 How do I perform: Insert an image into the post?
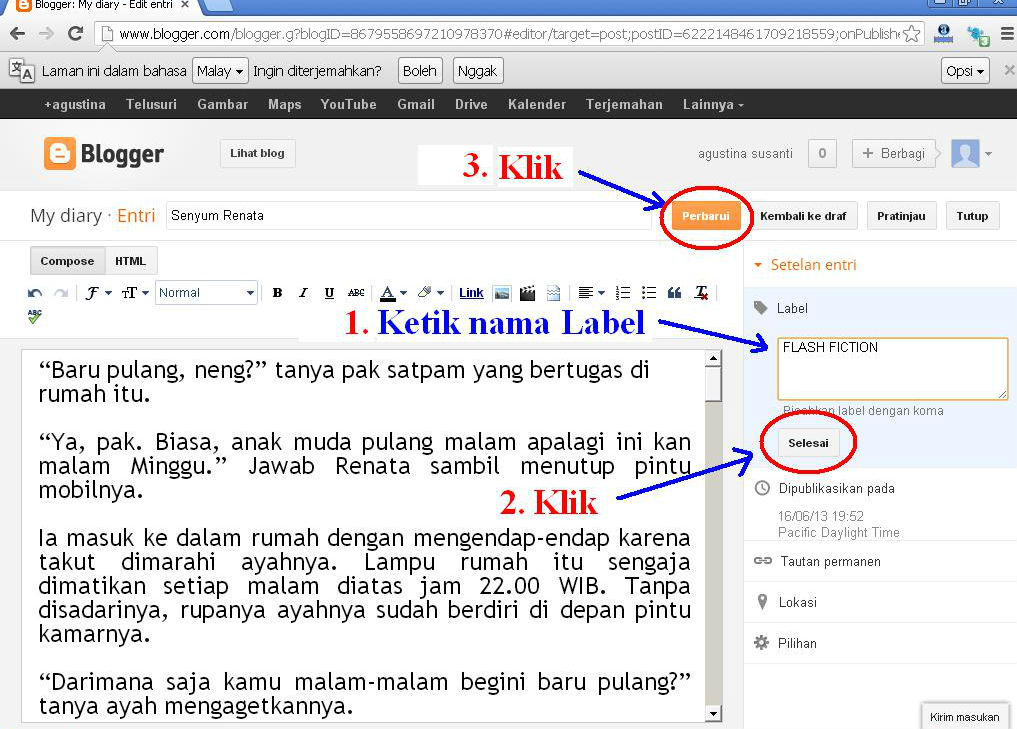(x=502, y=293)
